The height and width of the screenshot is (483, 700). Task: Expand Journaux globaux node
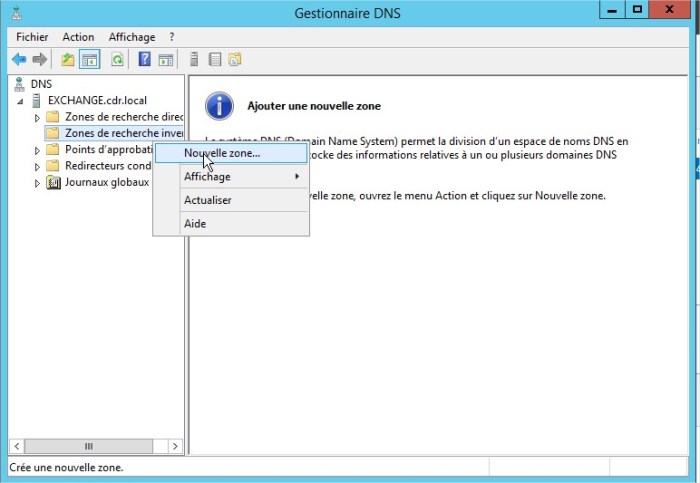[37, 183]
